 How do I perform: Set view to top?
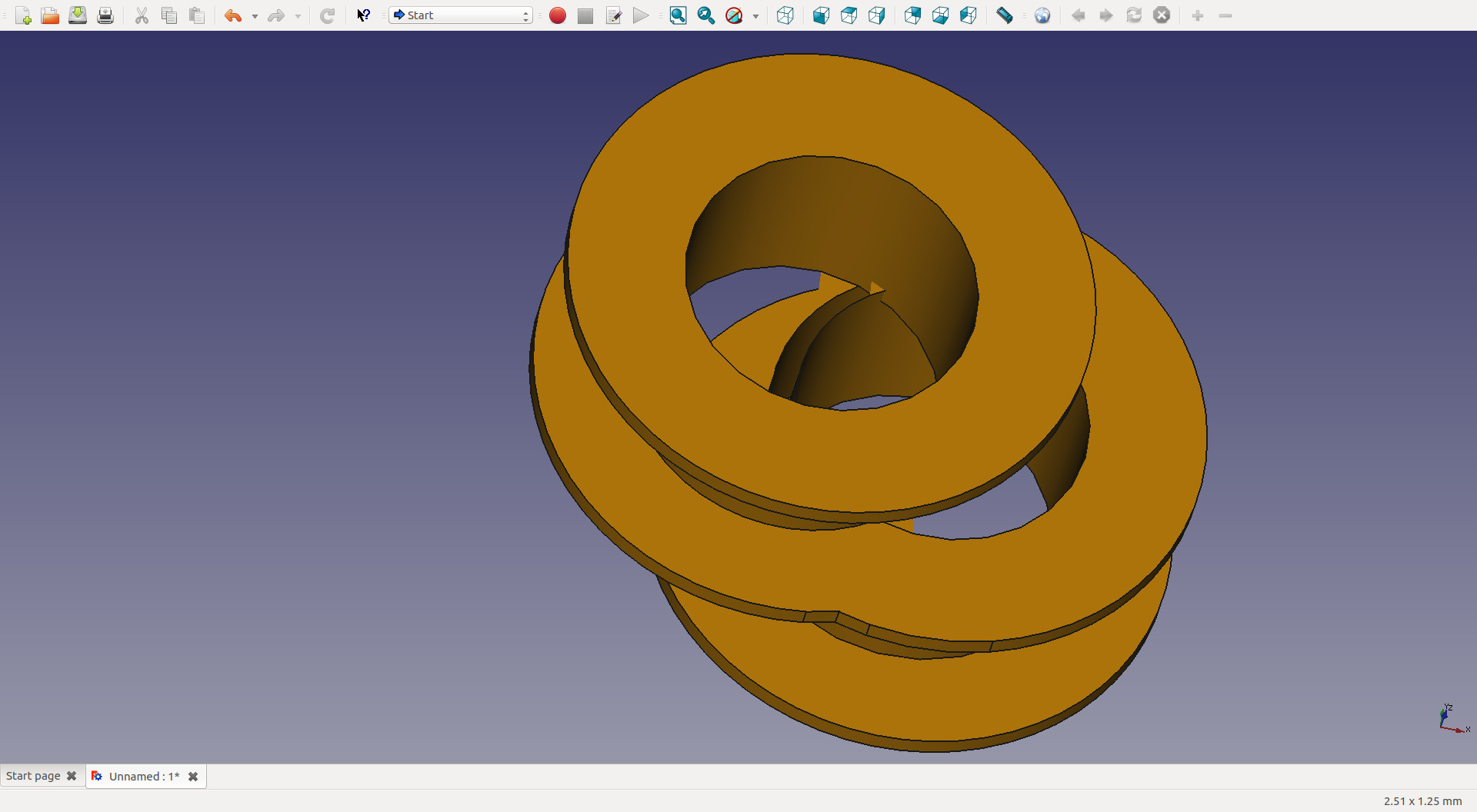[x=849, y=15]
